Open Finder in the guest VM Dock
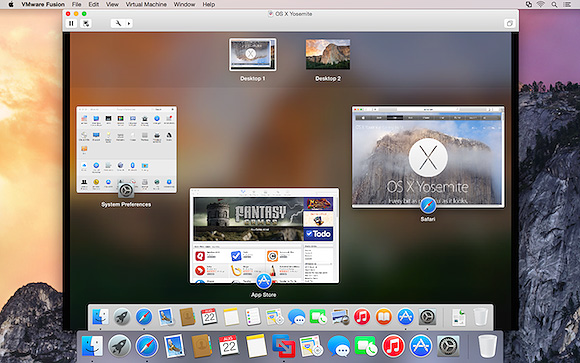The image size is (580, 363). pos(100,317)
